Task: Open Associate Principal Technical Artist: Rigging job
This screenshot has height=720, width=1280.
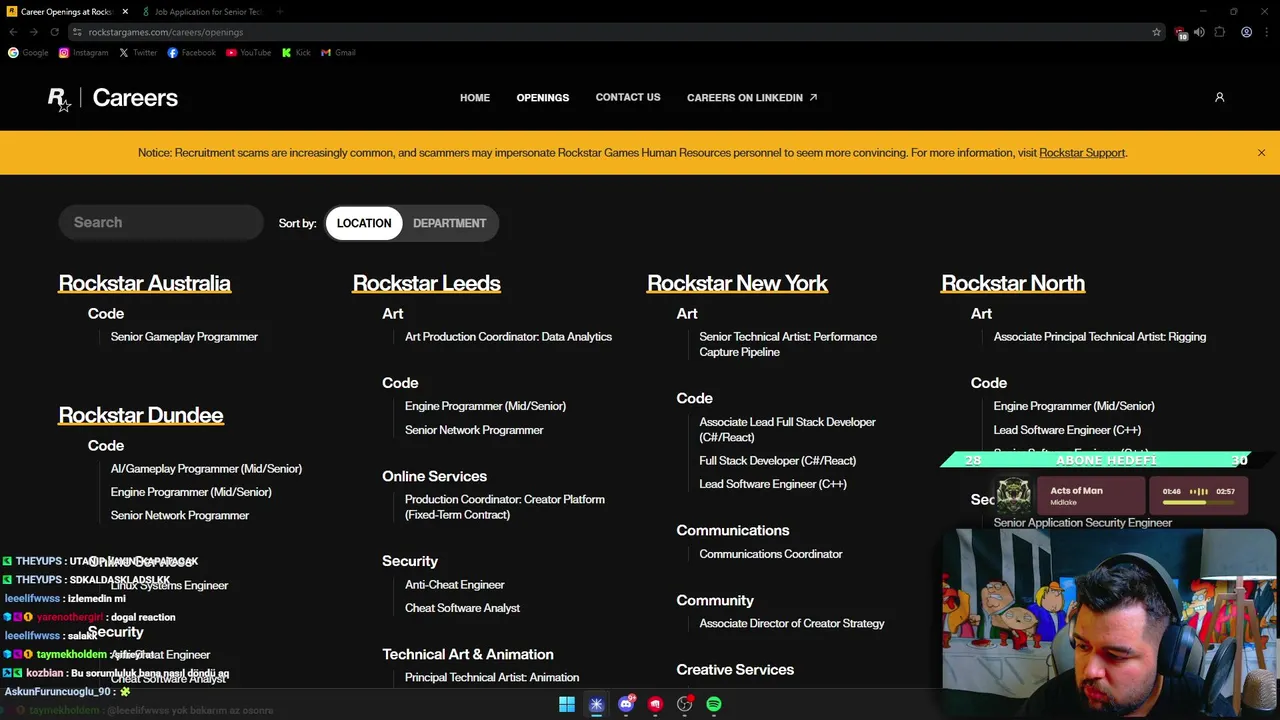Action: click(x=1100, y=337)
